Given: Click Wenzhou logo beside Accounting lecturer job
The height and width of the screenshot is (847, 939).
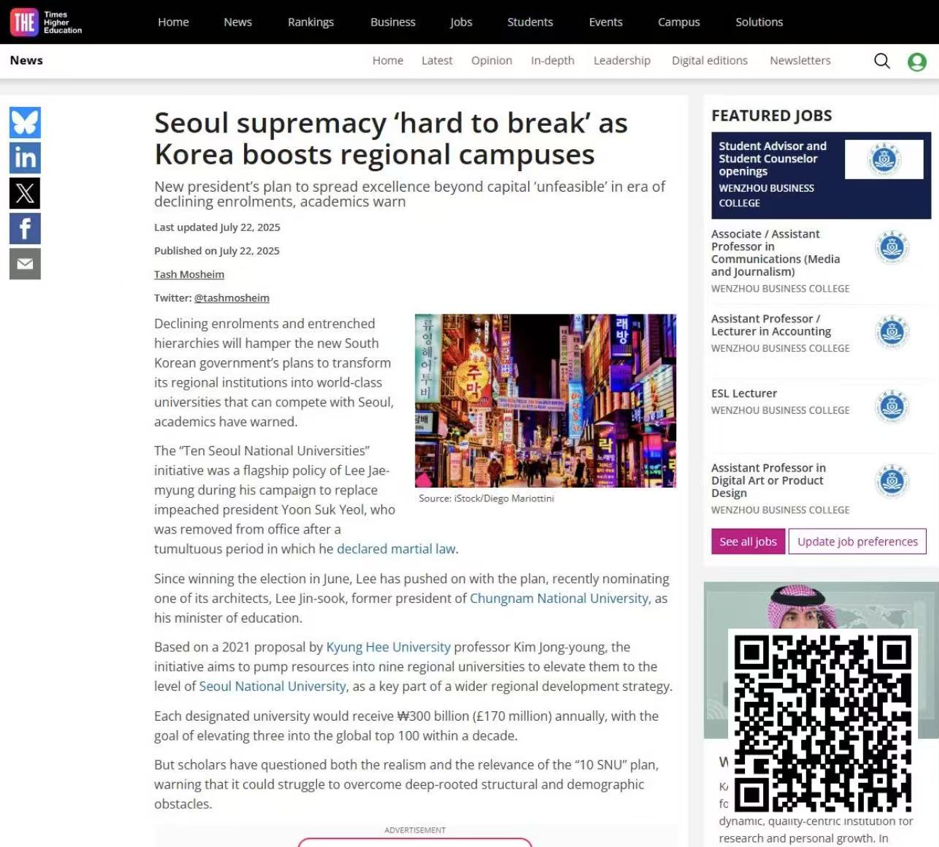Looking at the screenshot, I should click(x=892, y=332).
